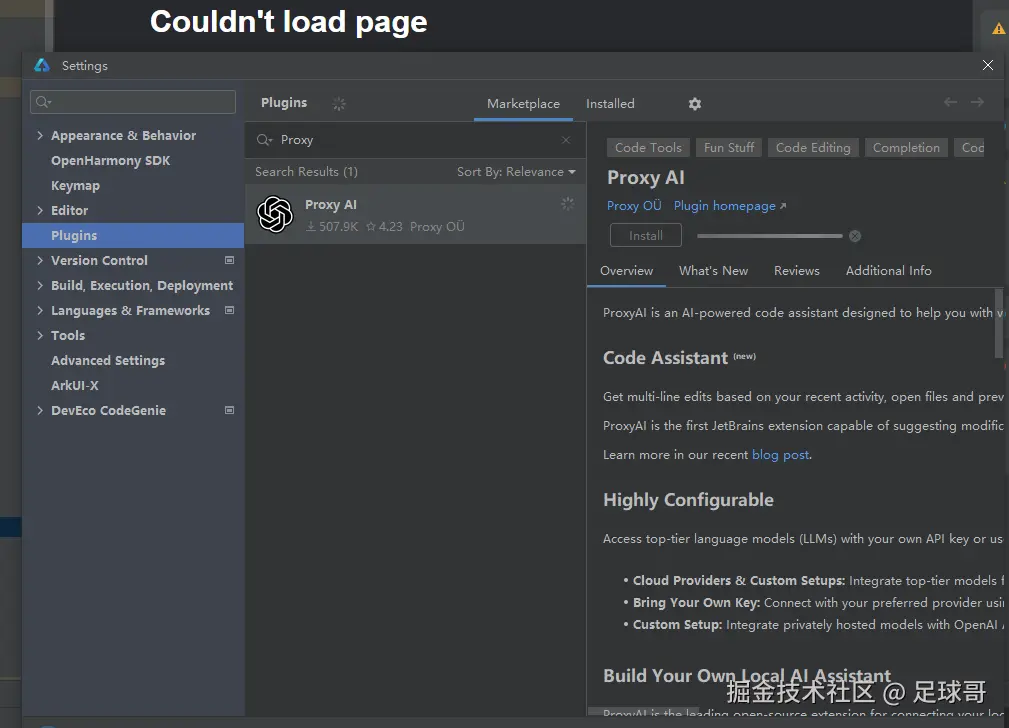This screenshot has height=728, width=1009.
Task: Click the warning triangle icon behind Settings
Action: pos(998,28)
